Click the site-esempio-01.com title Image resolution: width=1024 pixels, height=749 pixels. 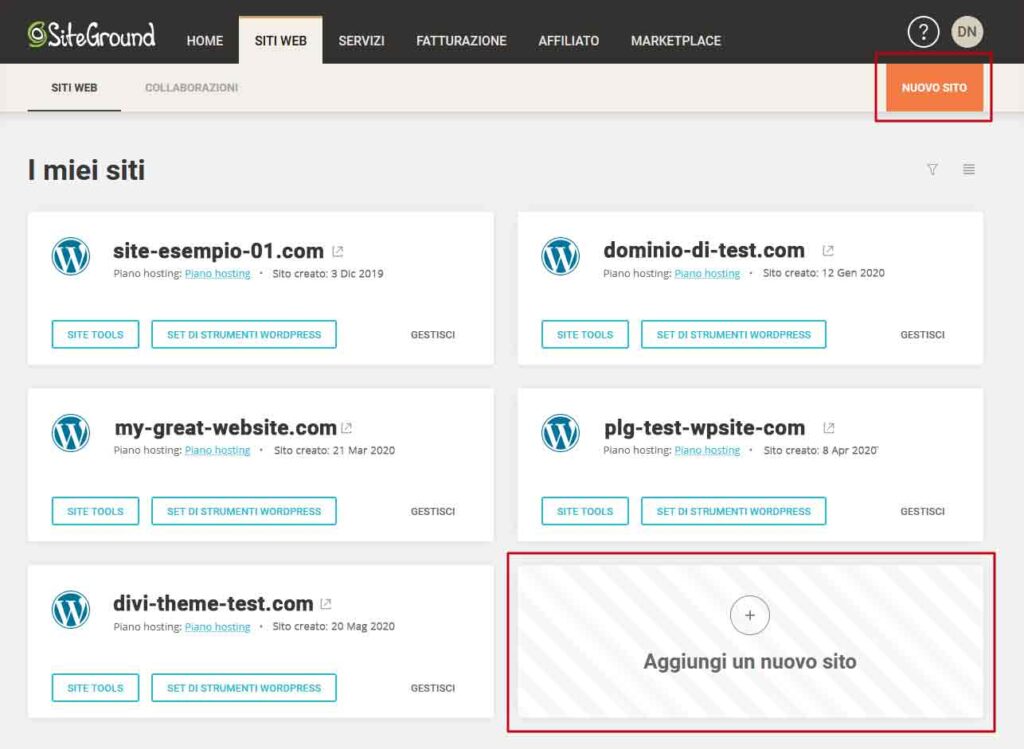tap(218, 251)
